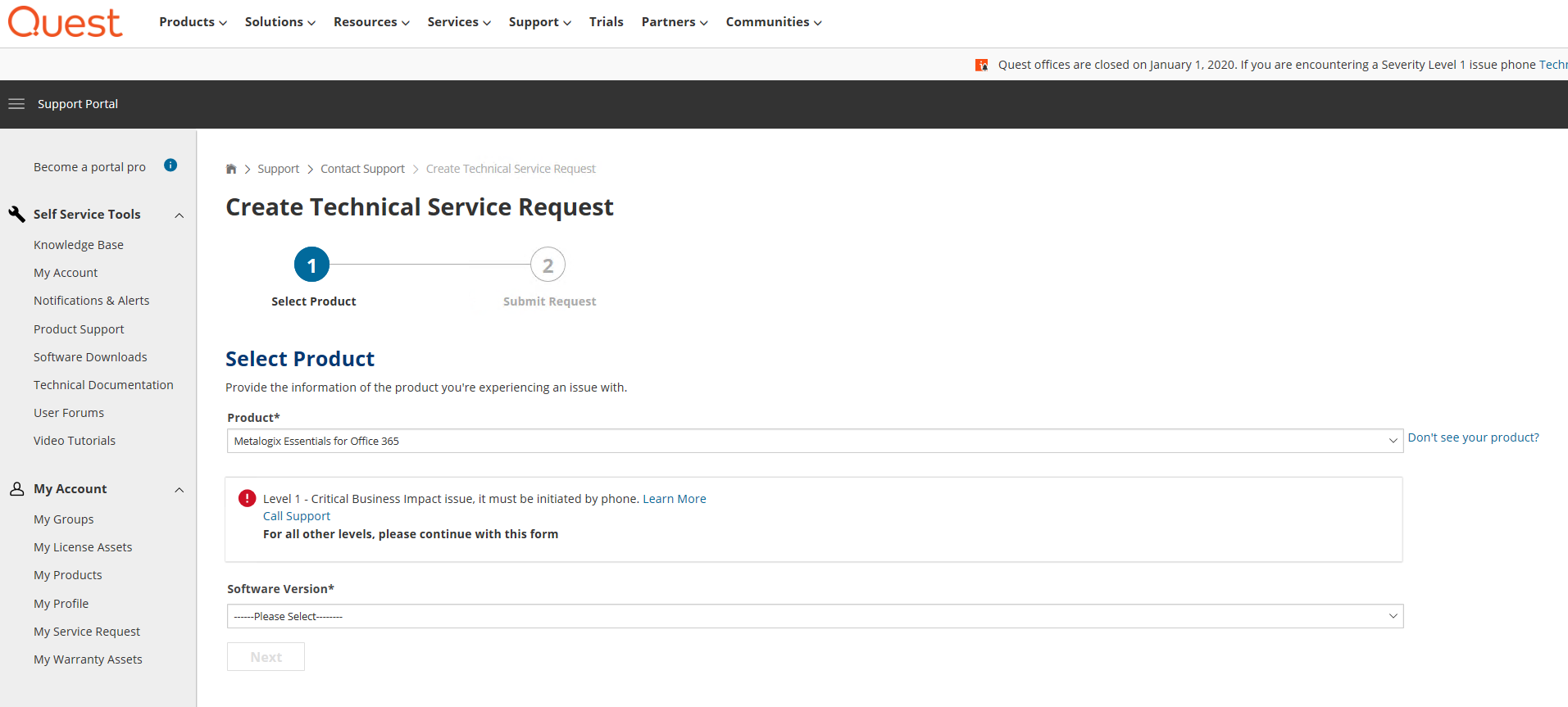Collapse the Self Service Tools section
Image resolution: width=1568 pixels, height=707 pixels.
coord(180,215)
